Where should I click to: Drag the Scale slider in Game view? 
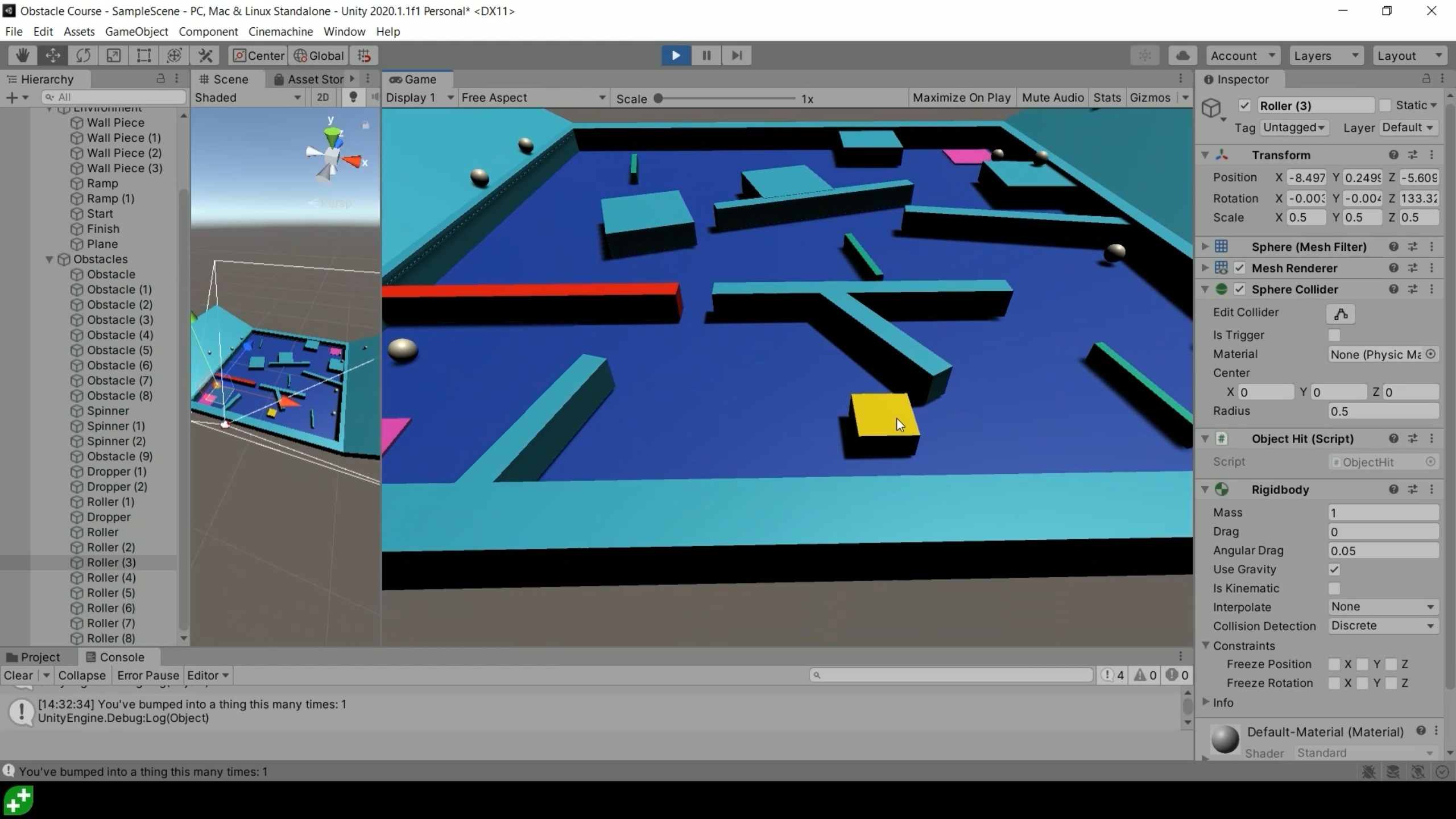click(x=659, y=98)
